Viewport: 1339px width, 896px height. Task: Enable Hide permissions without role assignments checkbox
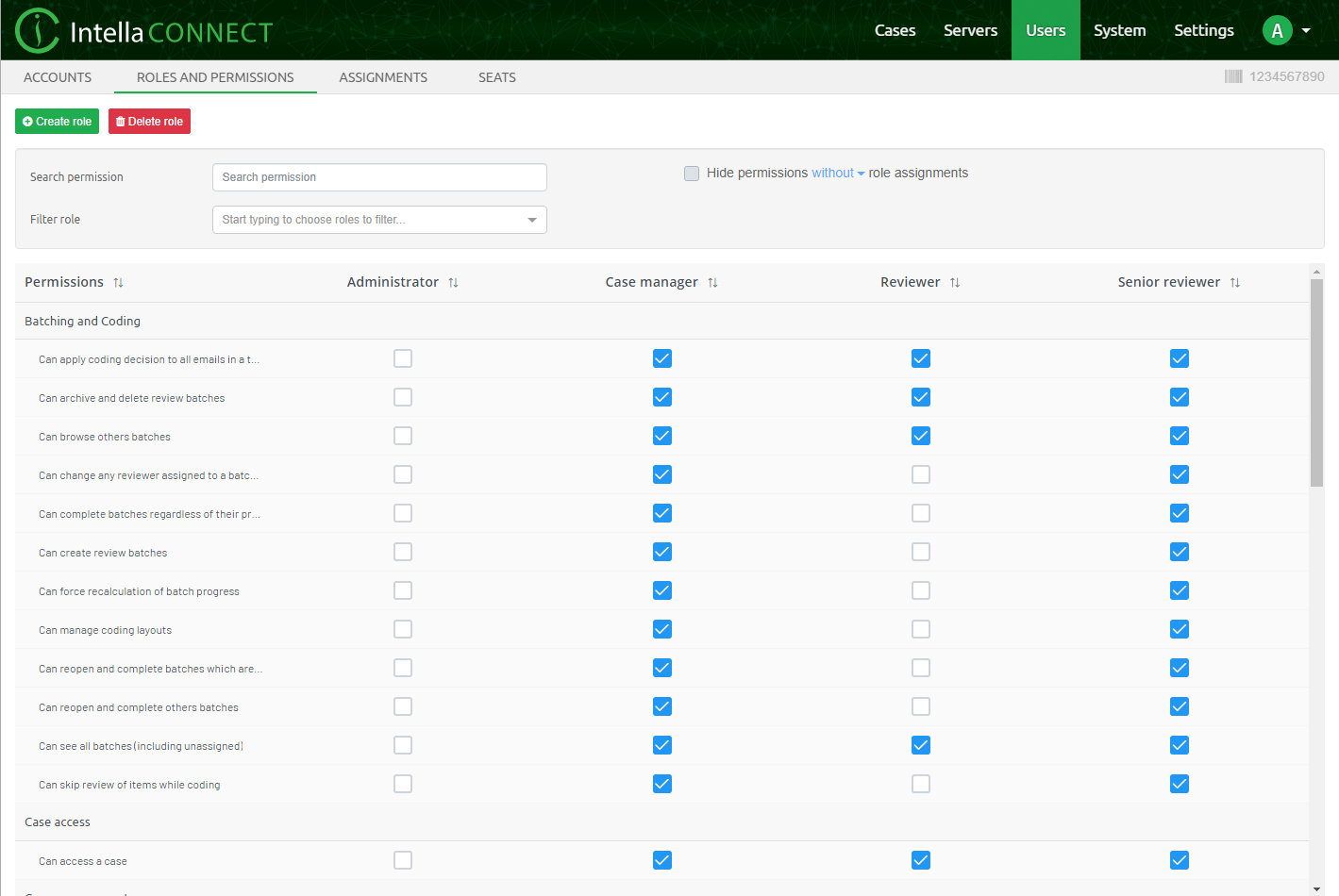click(692, 174)
